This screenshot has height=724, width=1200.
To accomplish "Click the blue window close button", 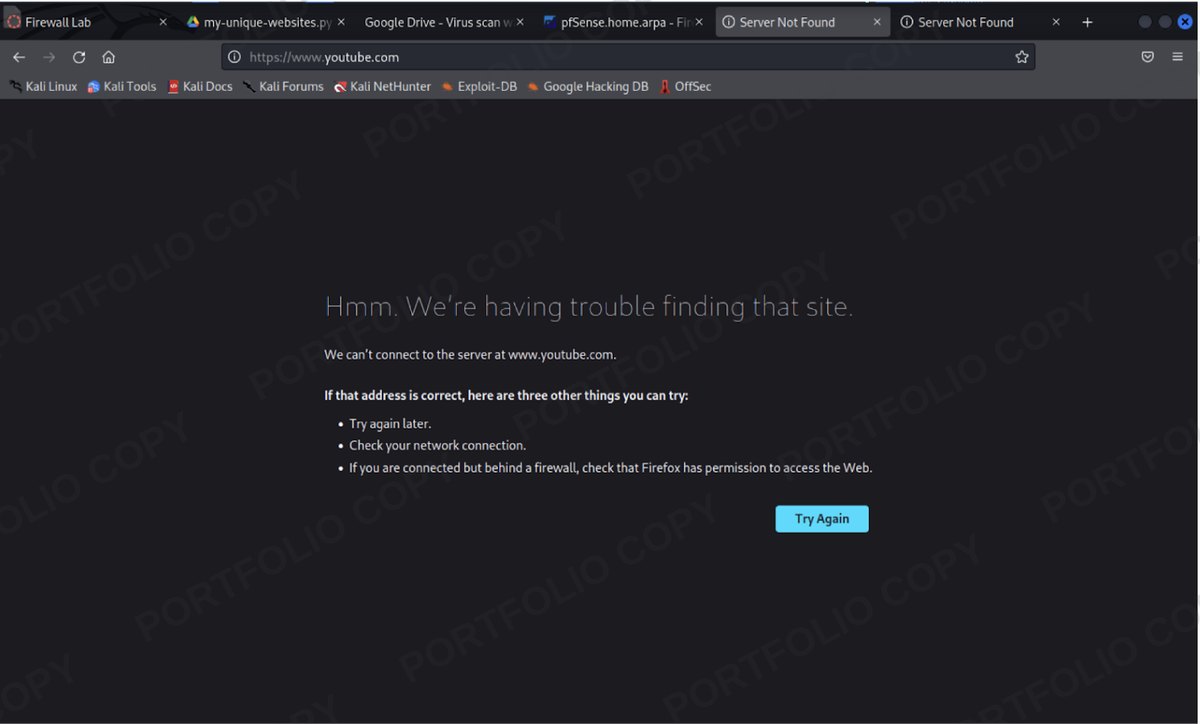I will [x=1185, y=22].
